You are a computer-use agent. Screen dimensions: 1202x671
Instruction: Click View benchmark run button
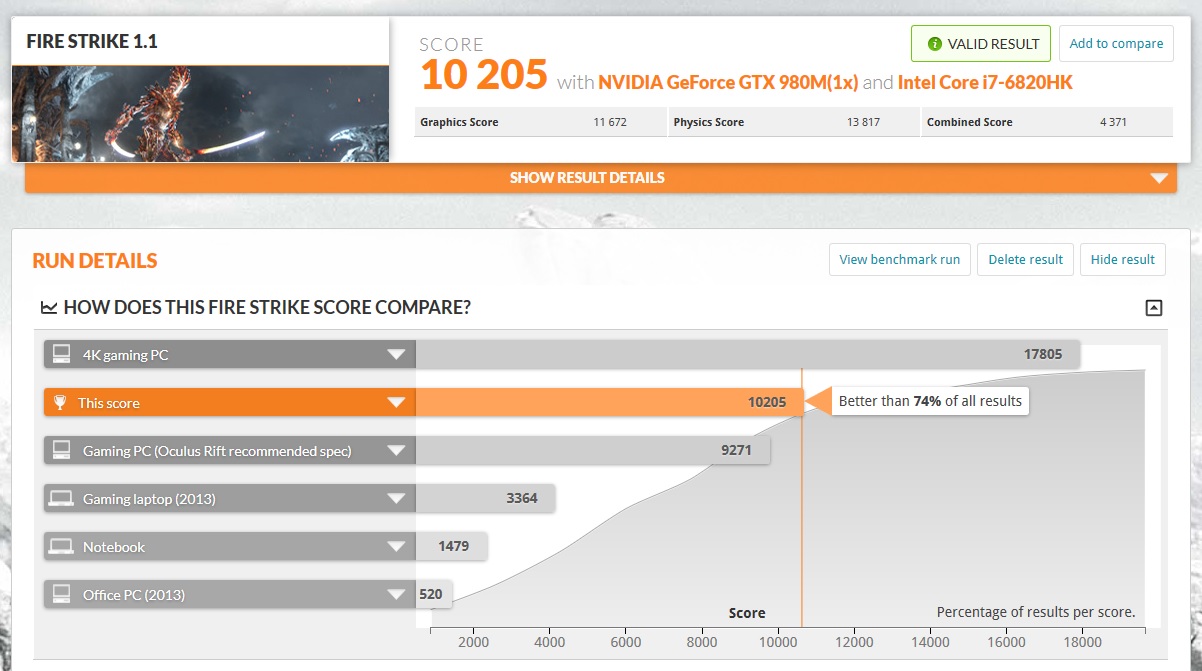pyautogui.click(x=899, y=259)
